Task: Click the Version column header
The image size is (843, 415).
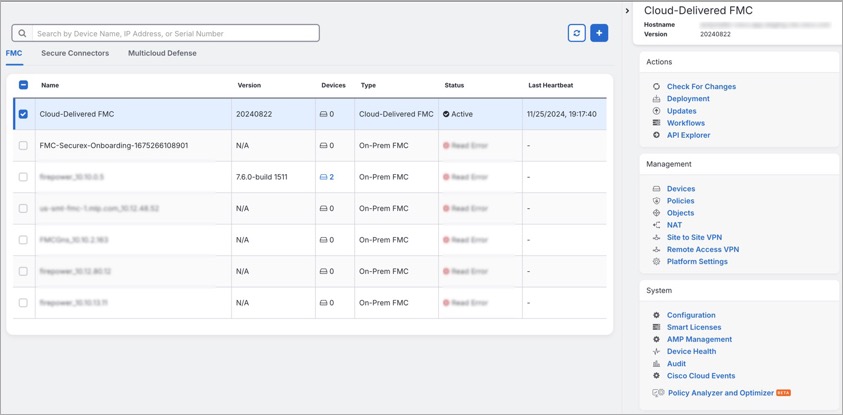Action: click(249, 85)
